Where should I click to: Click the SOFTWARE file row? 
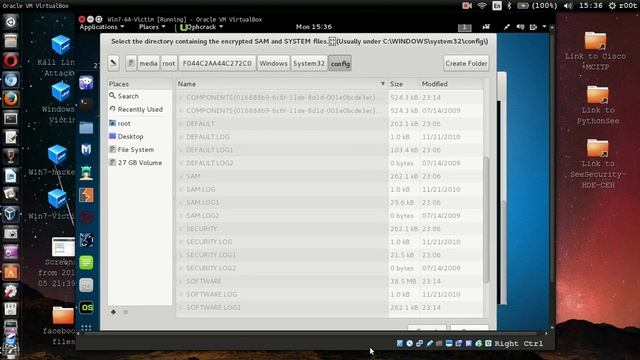click(x=330, y=281)
